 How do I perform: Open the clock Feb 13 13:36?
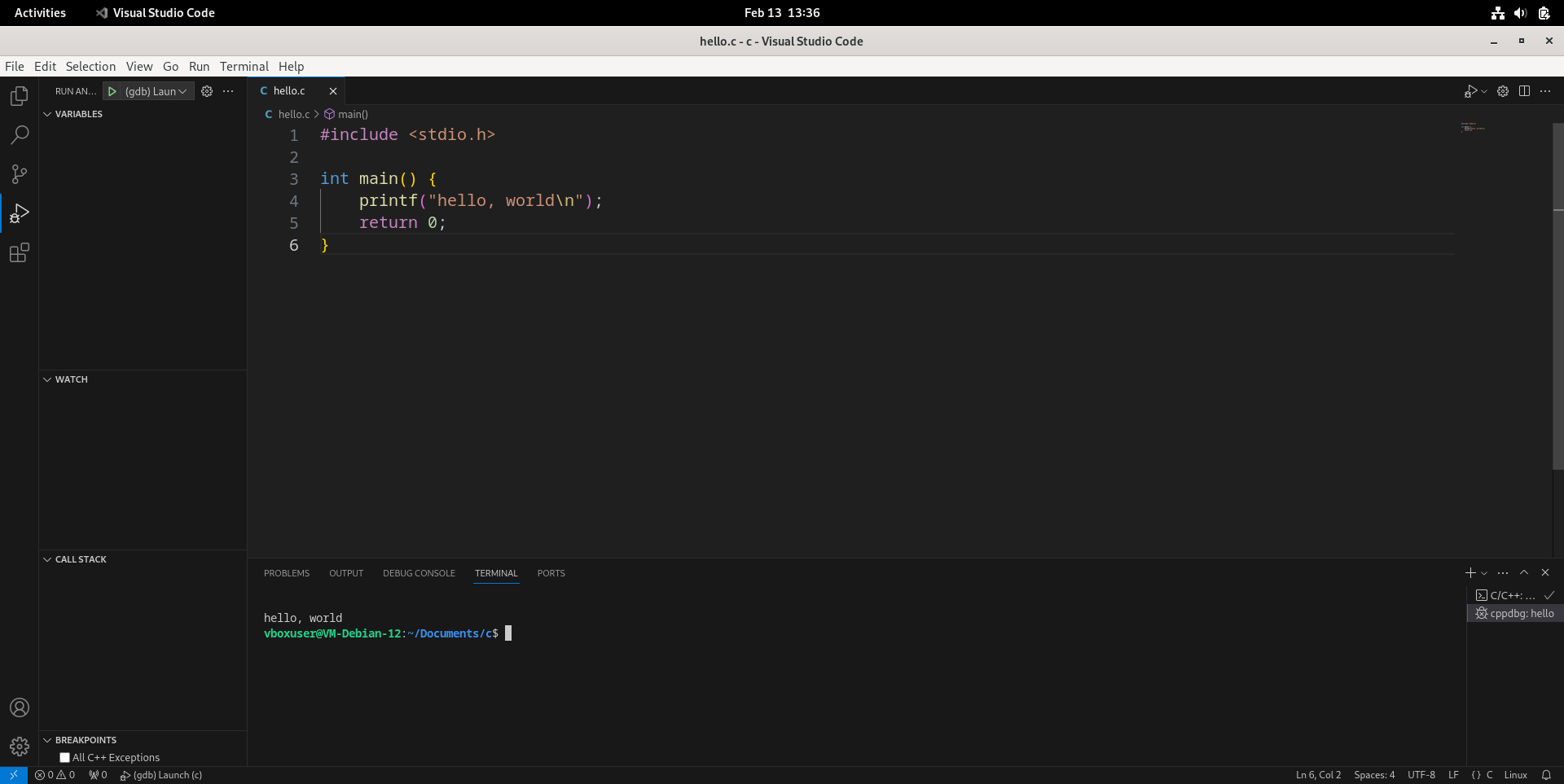[x=782, y=13]
